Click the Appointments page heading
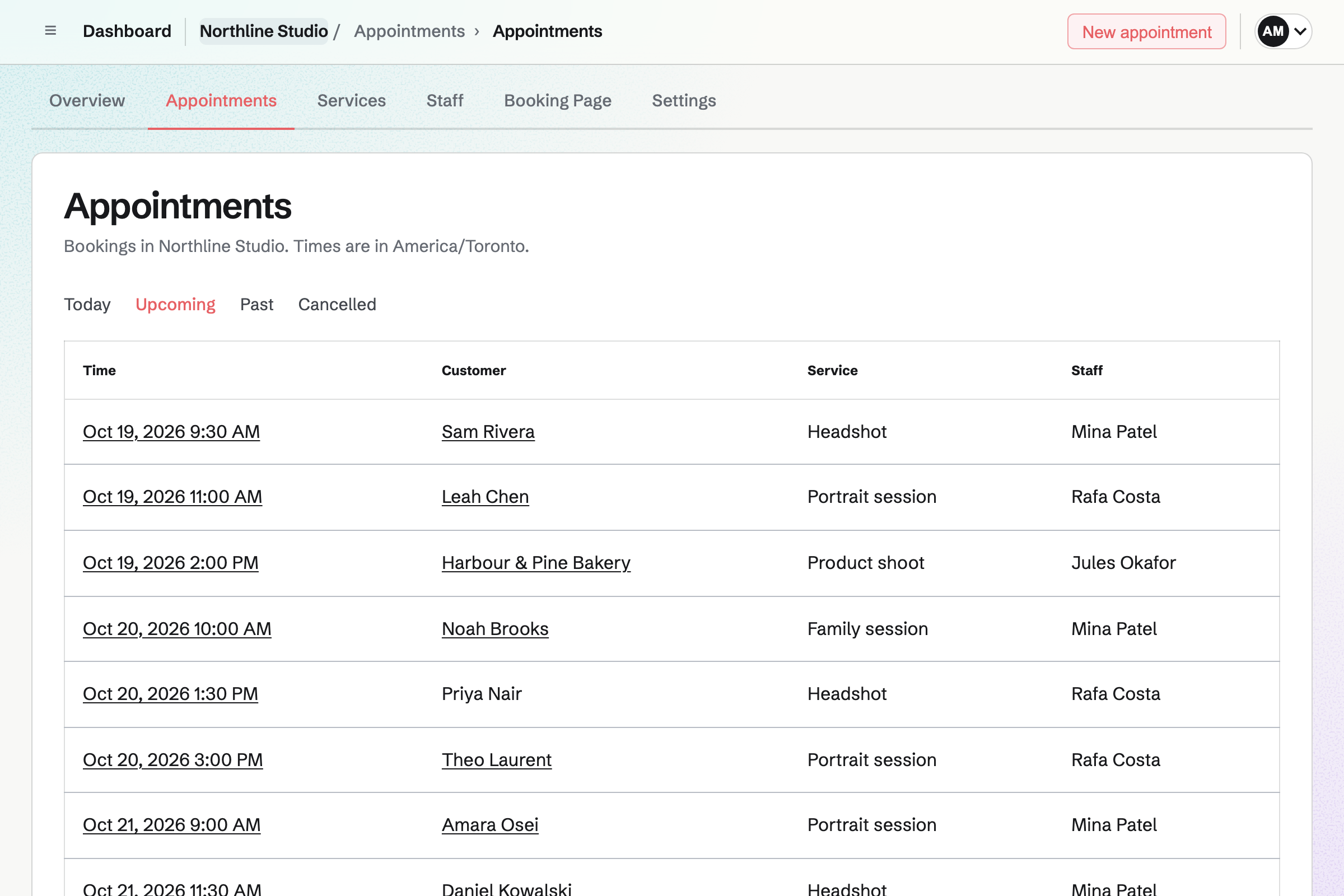 [x=178, y=206]
